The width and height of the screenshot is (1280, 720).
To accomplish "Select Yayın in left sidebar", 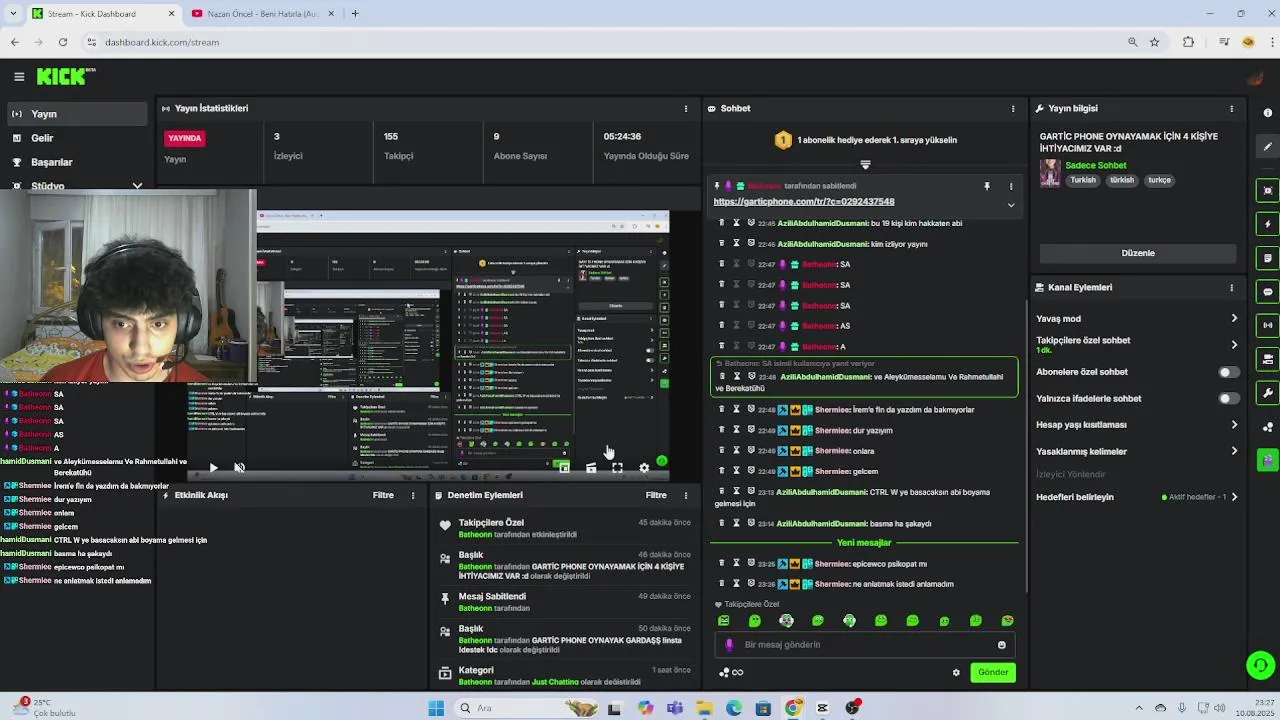I will (x=76, y=114).
